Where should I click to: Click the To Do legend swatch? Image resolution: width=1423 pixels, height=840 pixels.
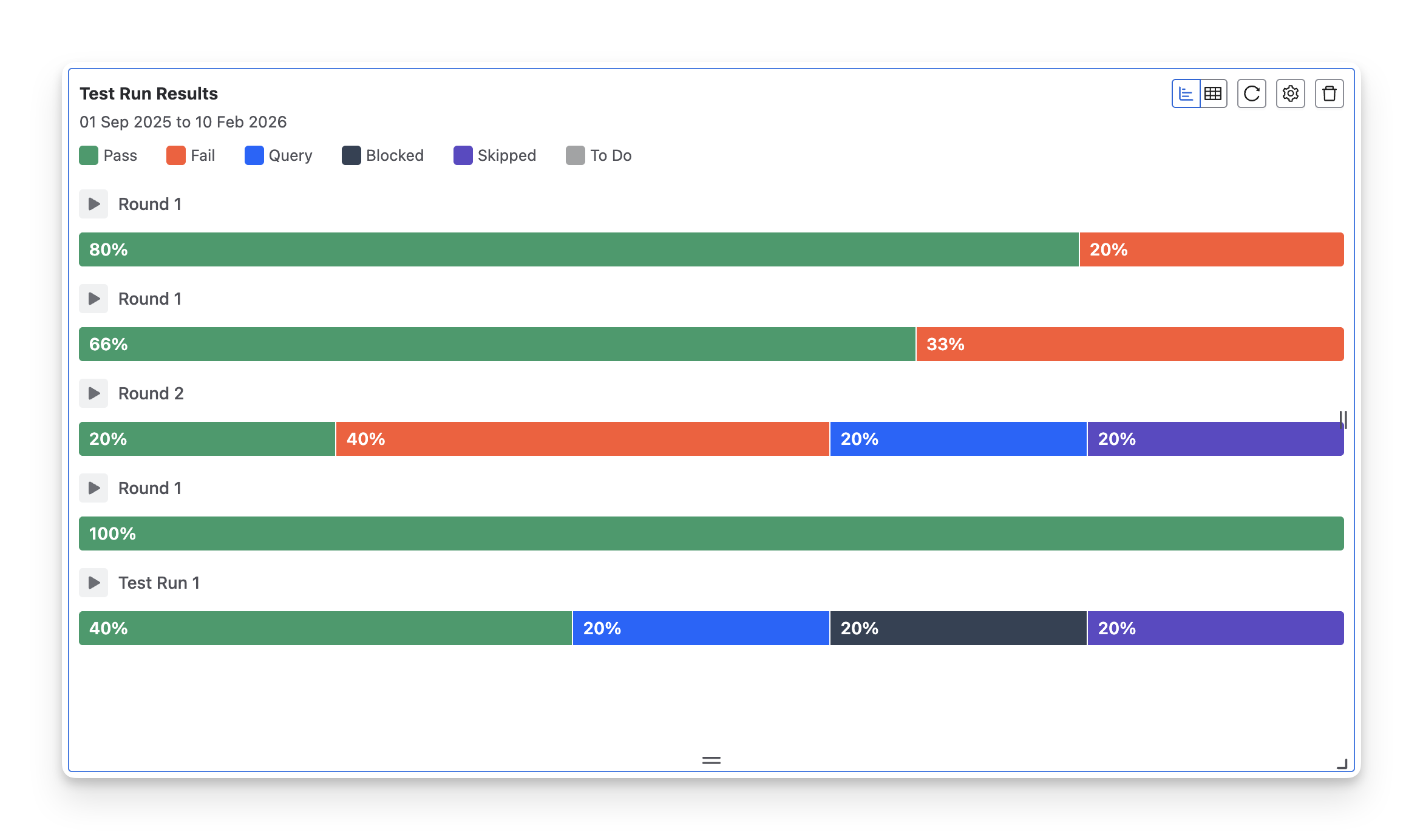pos(576,155)
